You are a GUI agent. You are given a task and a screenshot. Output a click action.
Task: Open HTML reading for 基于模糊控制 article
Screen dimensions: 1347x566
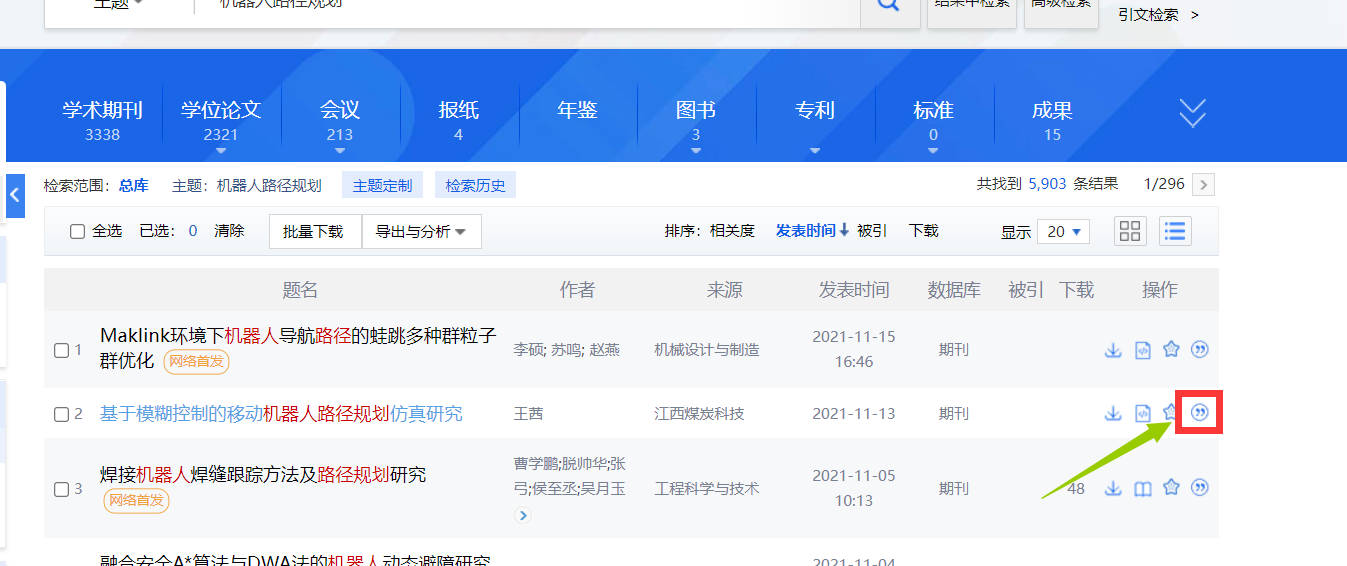[1143, 413]
